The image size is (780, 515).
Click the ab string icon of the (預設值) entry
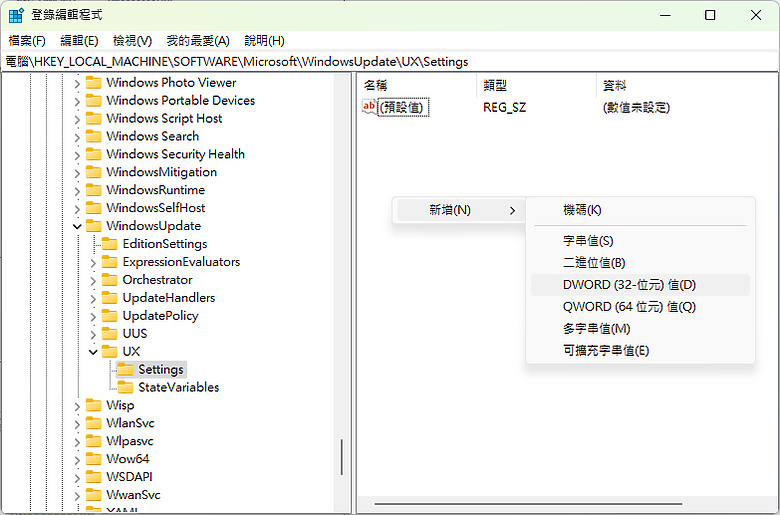point(370,107)
